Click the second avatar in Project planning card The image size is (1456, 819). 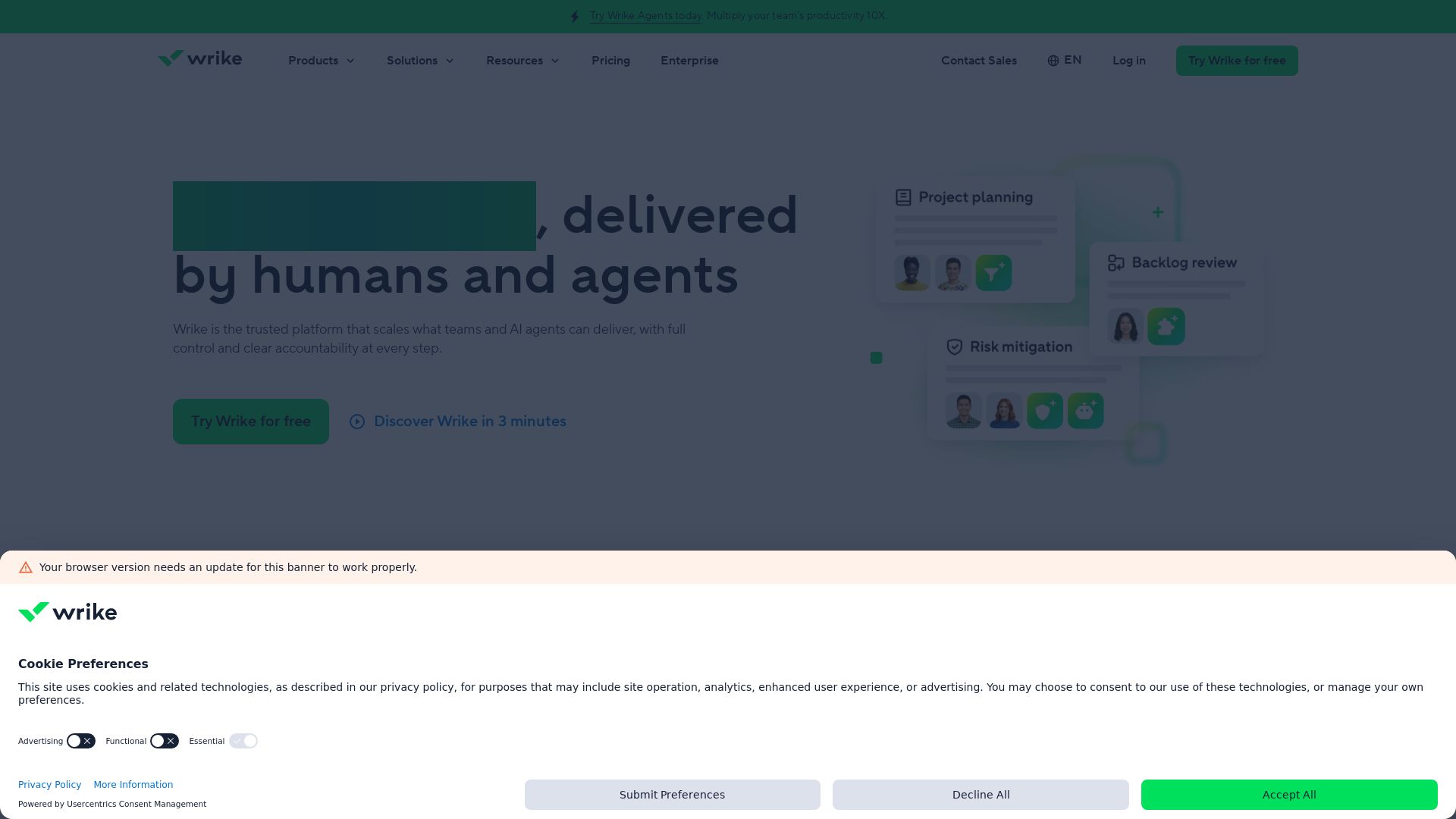pyautogui.click(x=953, y=273)
